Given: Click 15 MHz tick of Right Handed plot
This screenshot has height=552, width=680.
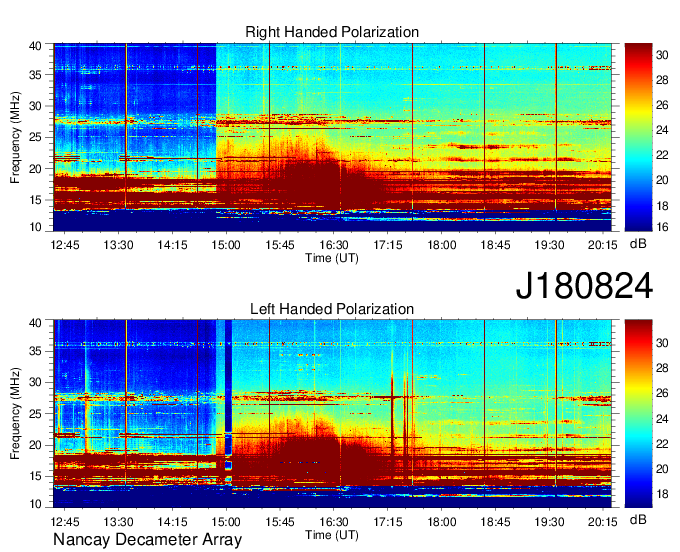Looking at the screenshot, I should (x=35, y=200).
